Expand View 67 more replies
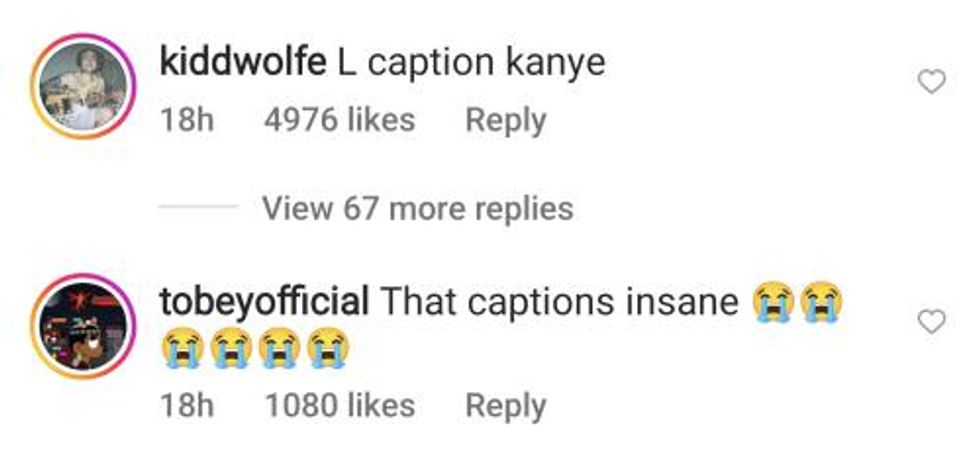The width and height of the screenshot is (980, 451). [x=417, y=208]
